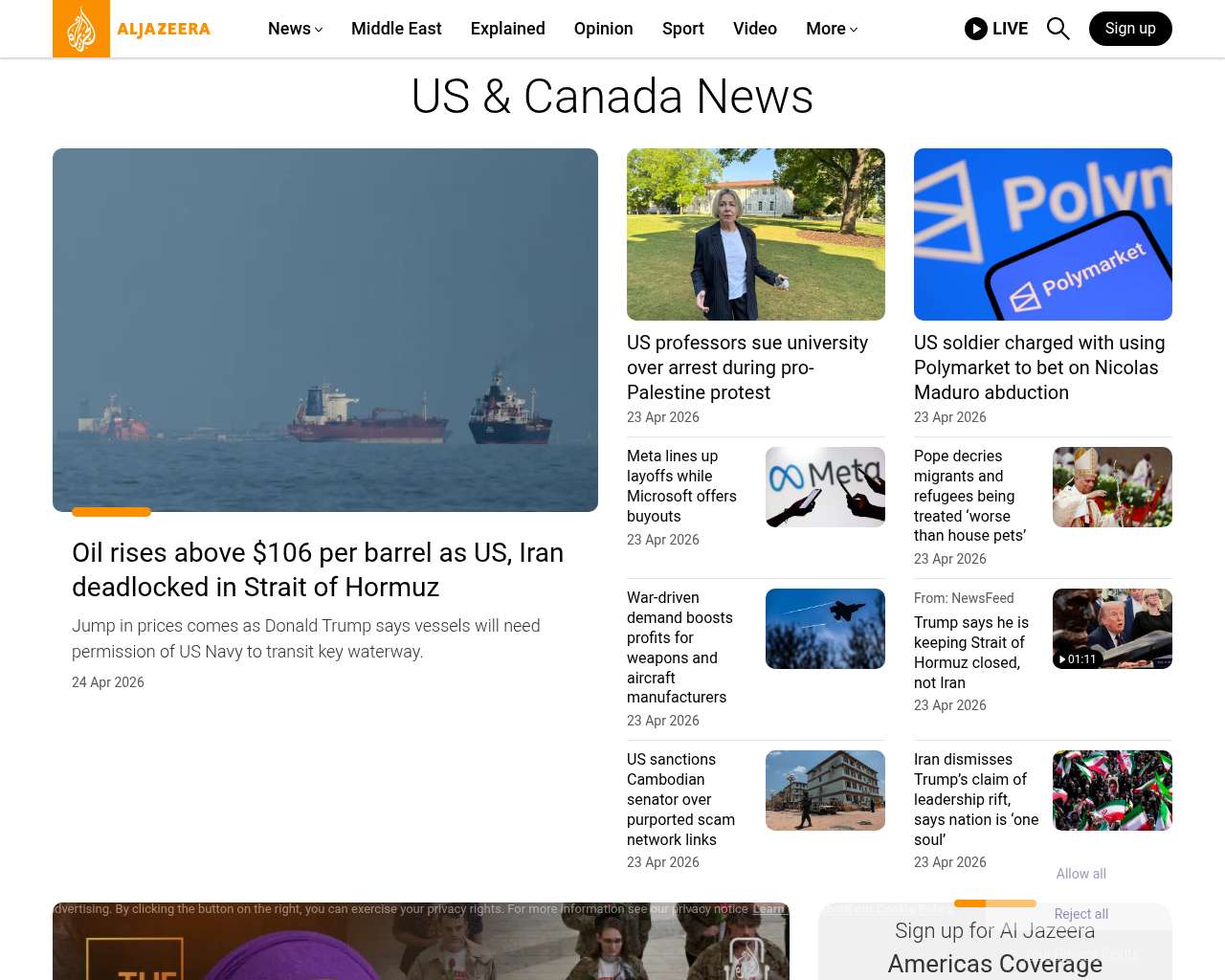The width and height of the screenshot is (1225, 980).
Task: Open Iran dismisses Trump's claim article
Action: coord(976,799)
